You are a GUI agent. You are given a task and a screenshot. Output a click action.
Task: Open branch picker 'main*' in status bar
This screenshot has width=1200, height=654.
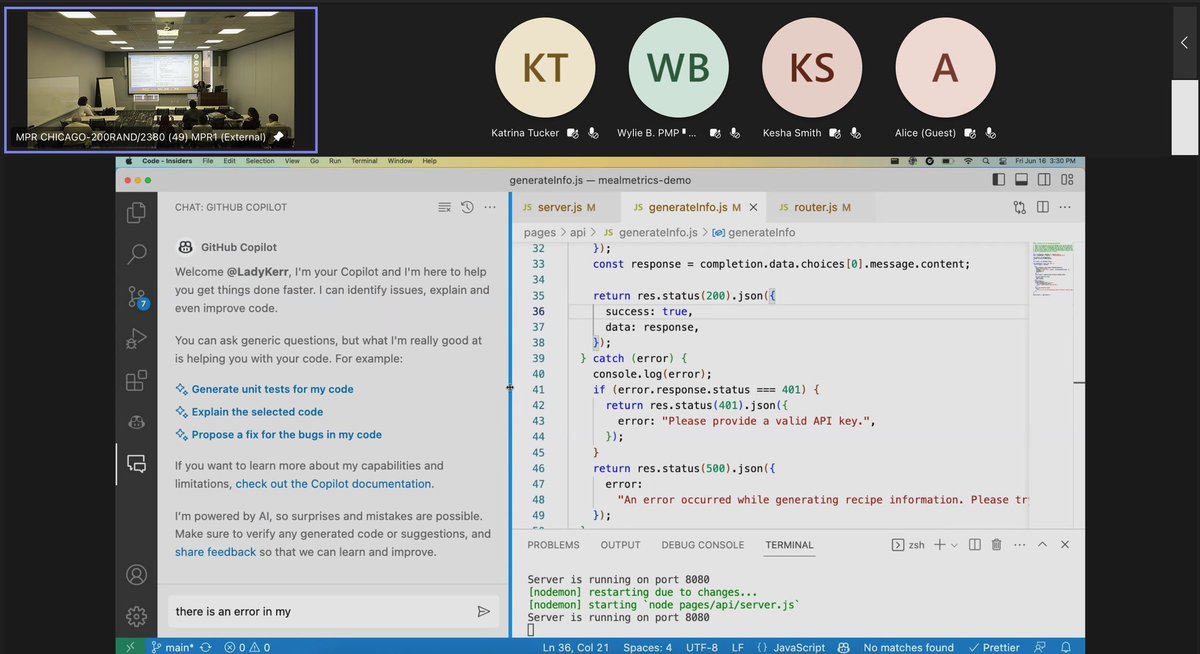click(173, 647)
